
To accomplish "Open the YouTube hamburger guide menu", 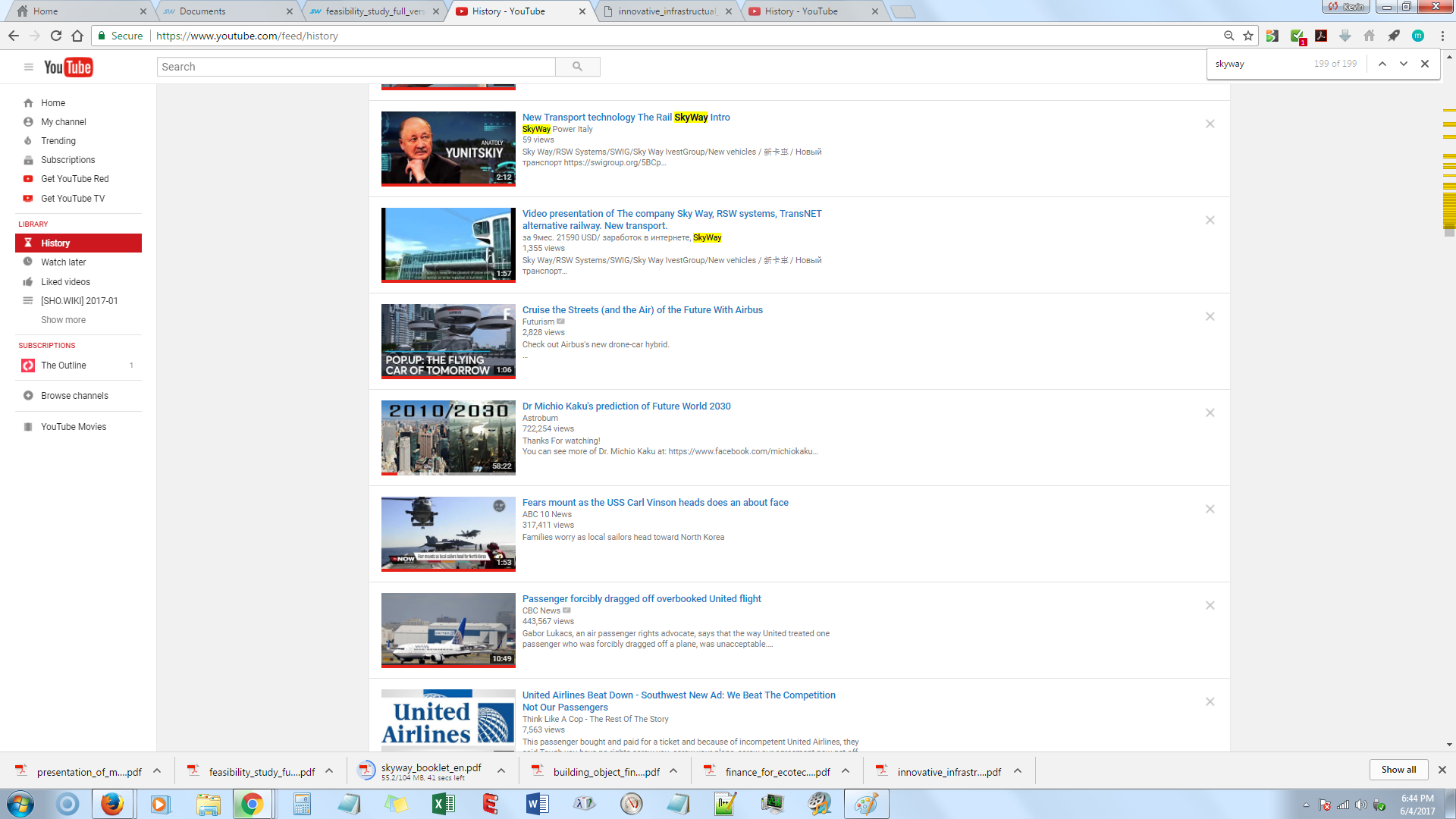I will coord(29,67).
